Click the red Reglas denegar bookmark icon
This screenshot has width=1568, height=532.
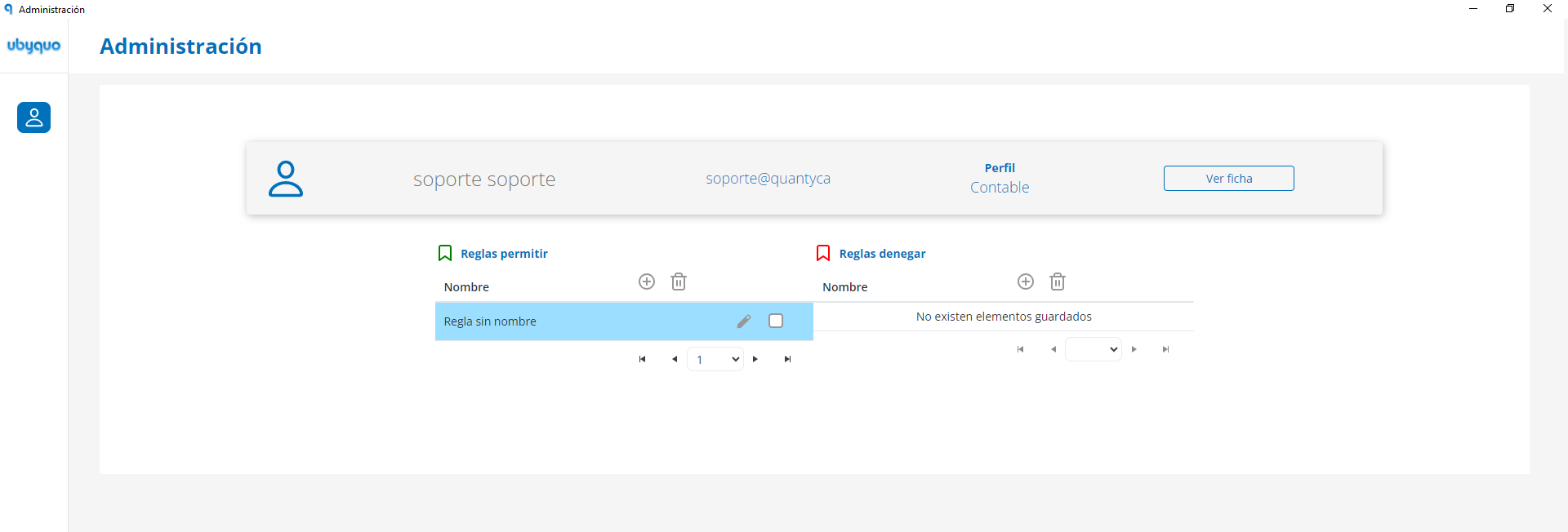click(x=823, y=253)
